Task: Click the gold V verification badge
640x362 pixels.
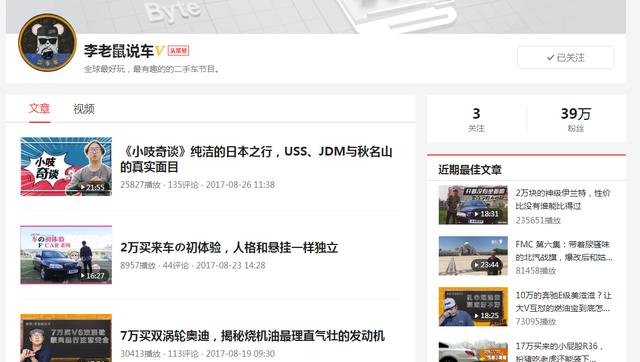Action: (160, 51)
